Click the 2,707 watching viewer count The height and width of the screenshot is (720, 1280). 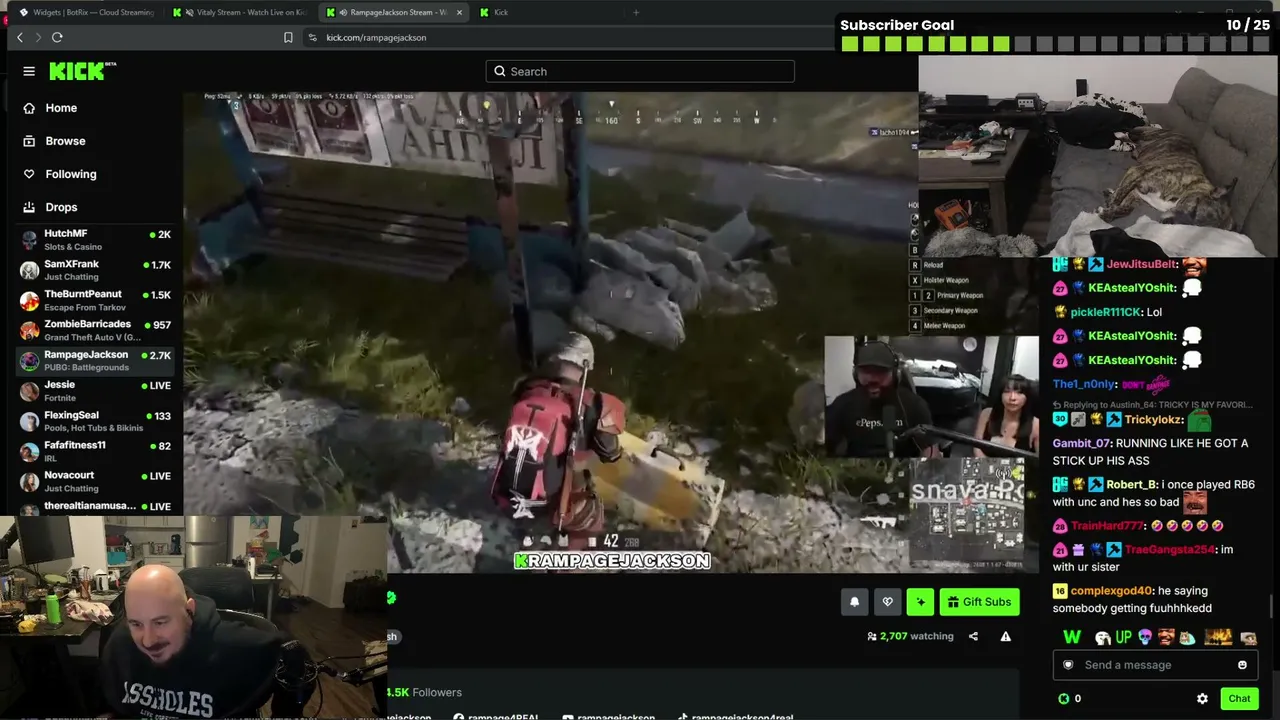pos(910,636)
